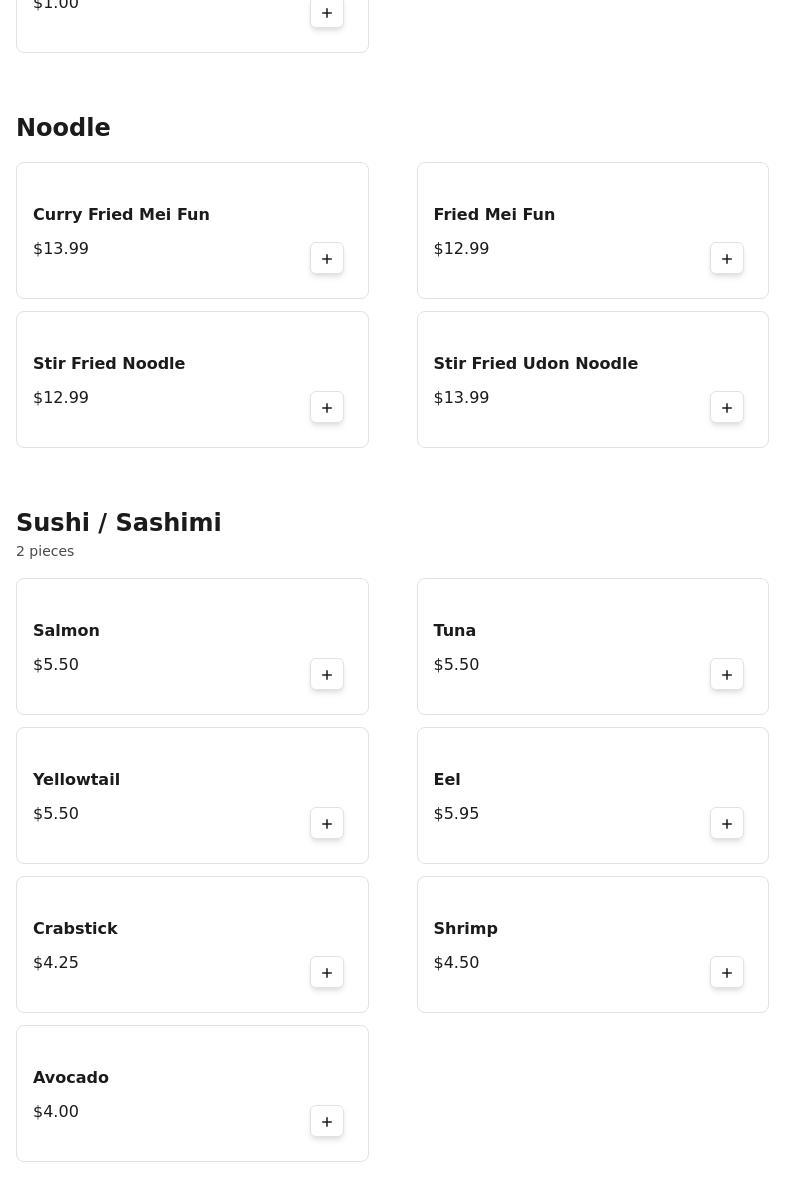Image resolution: width=785 pixels, height=1184 pixels.
Task: Click the Sushi / Sashimi section heading
Action: (119, 523)
